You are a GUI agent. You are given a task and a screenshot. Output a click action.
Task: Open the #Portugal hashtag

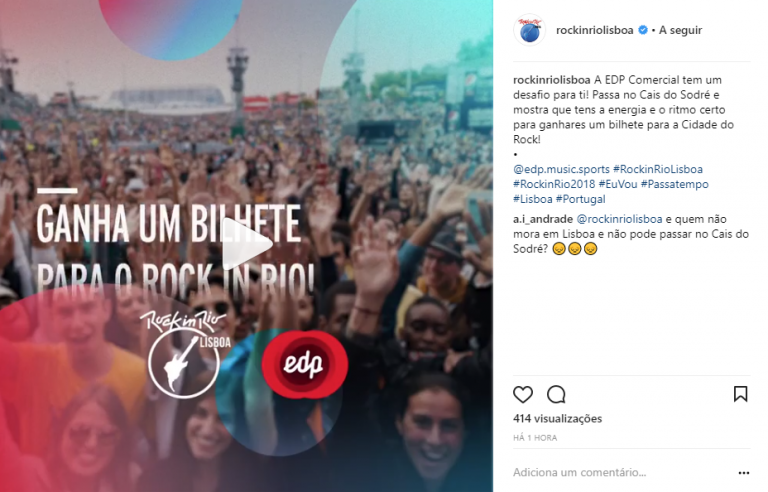[x=580, y=199]
